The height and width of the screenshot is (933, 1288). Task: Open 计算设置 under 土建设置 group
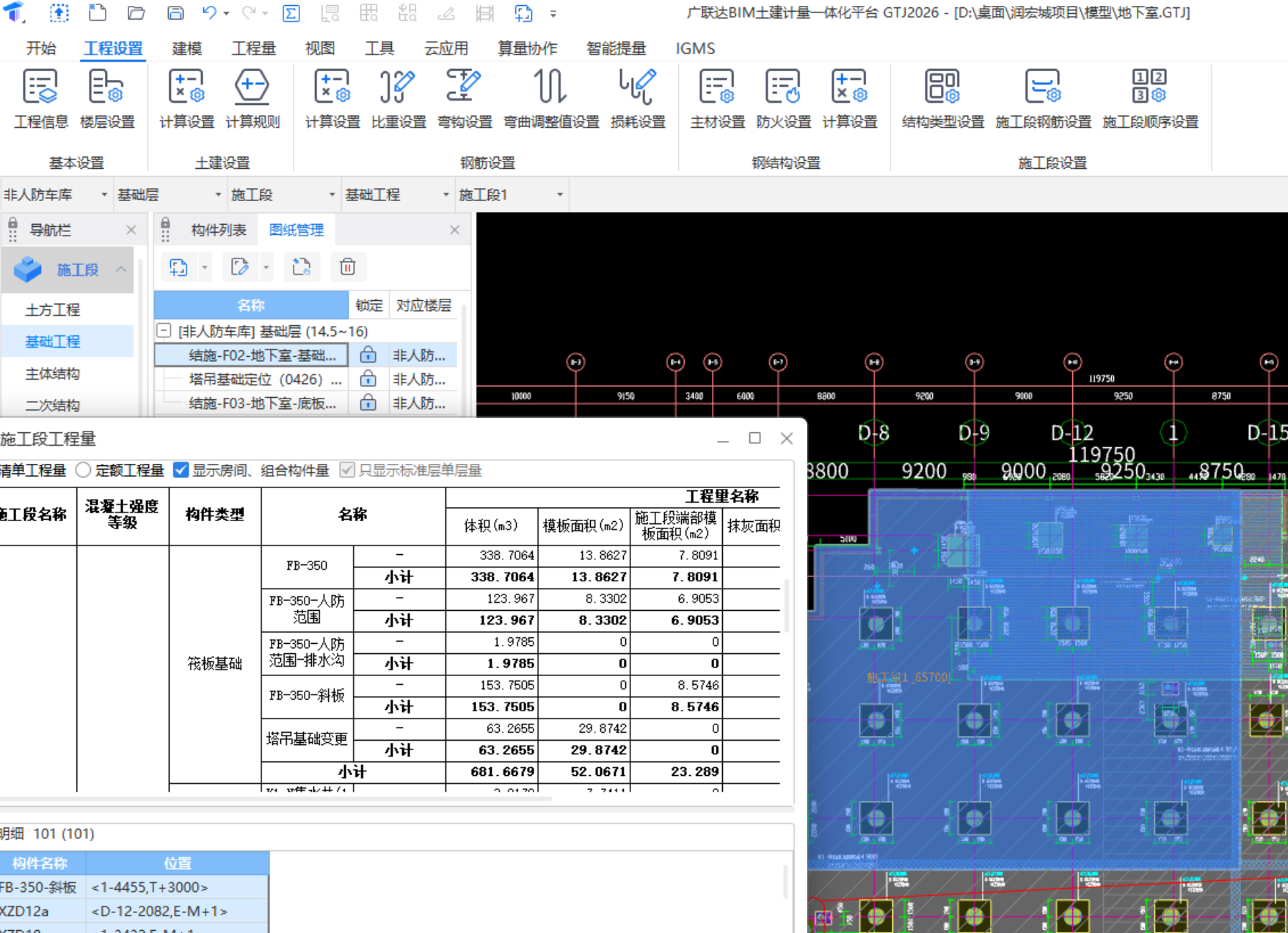tap(186, 99)
